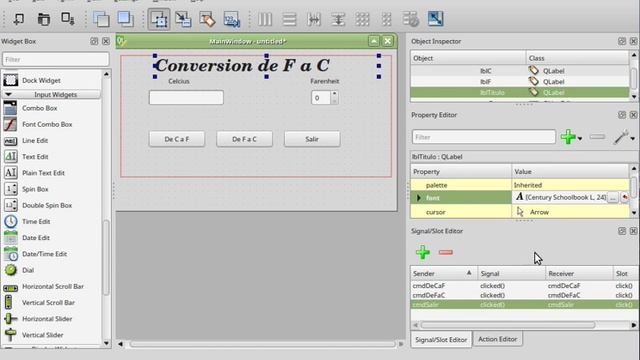The height and width of the screenshot is (360, 640).
Task: Select the Vertical Scroll Bar widget
Action: click(48, 302)
